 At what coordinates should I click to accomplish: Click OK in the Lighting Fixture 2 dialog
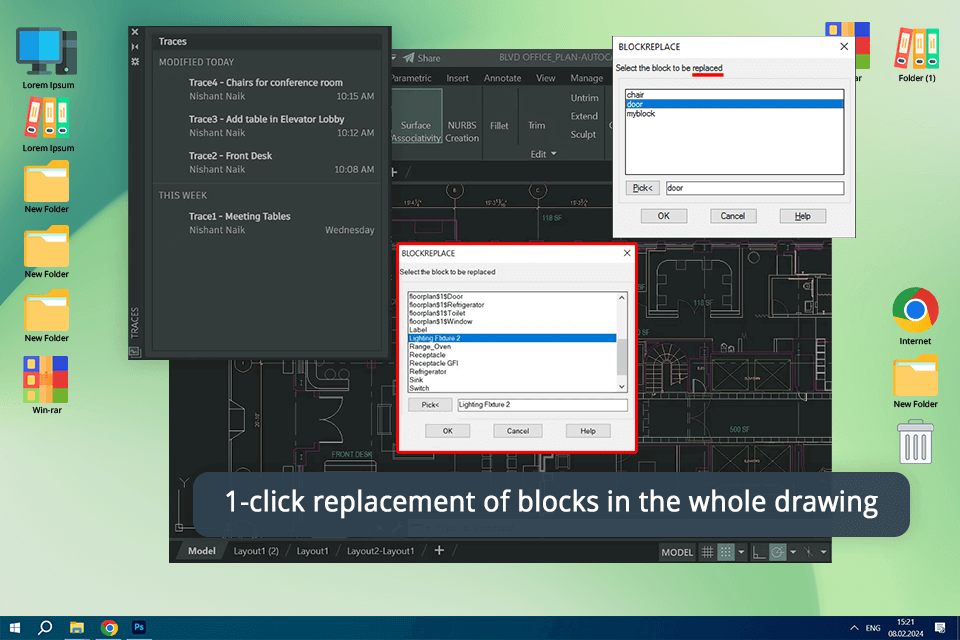448,431
